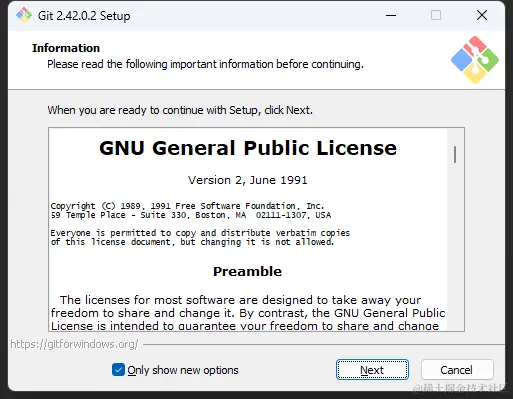Click the Copyright (C) 1989, 1991 line
This screenshot has height=399, width=513.
click(x=187, y=206)
